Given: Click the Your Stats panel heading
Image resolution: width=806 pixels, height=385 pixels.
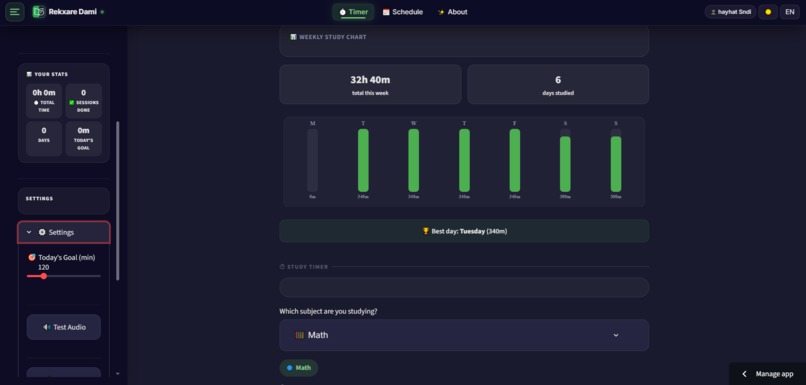Looking at the screenshot, I should coord(51,74).
